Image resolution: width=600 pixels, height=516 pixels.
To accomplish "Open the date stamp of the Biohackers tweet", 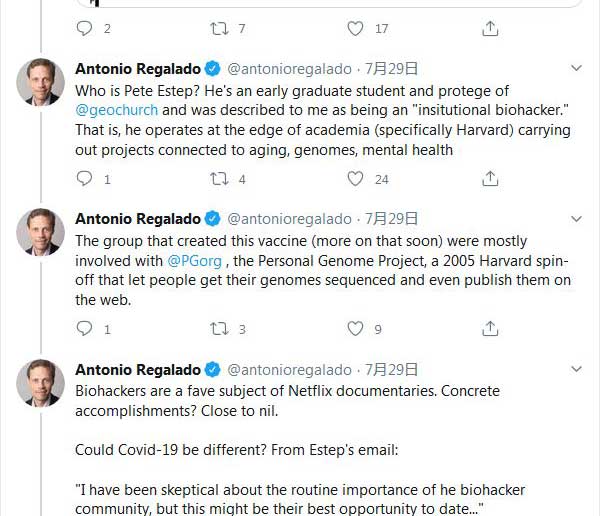I will point(390,369).
